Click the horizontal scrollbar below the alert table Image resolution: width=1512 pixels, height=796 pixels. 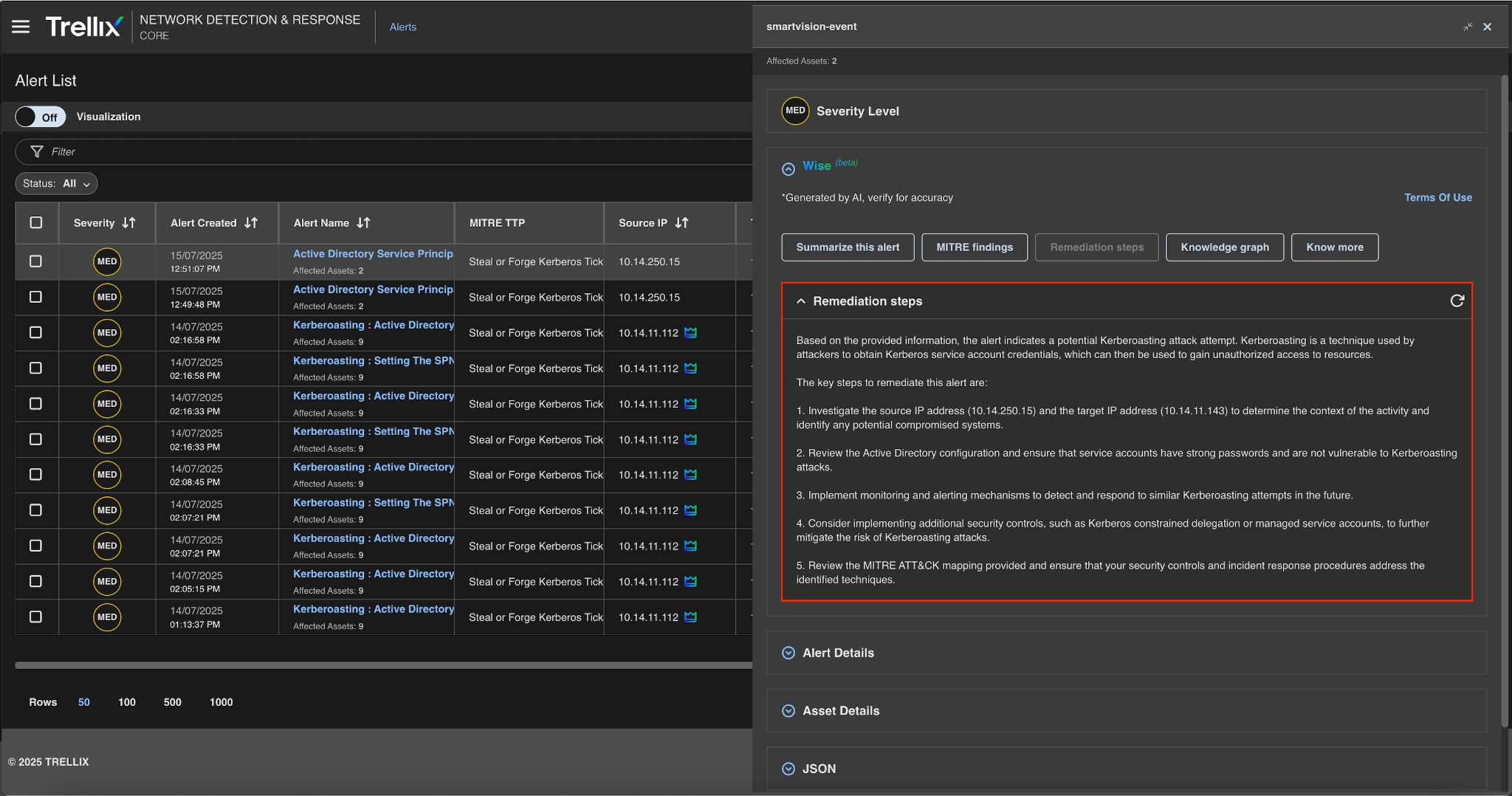383,665
